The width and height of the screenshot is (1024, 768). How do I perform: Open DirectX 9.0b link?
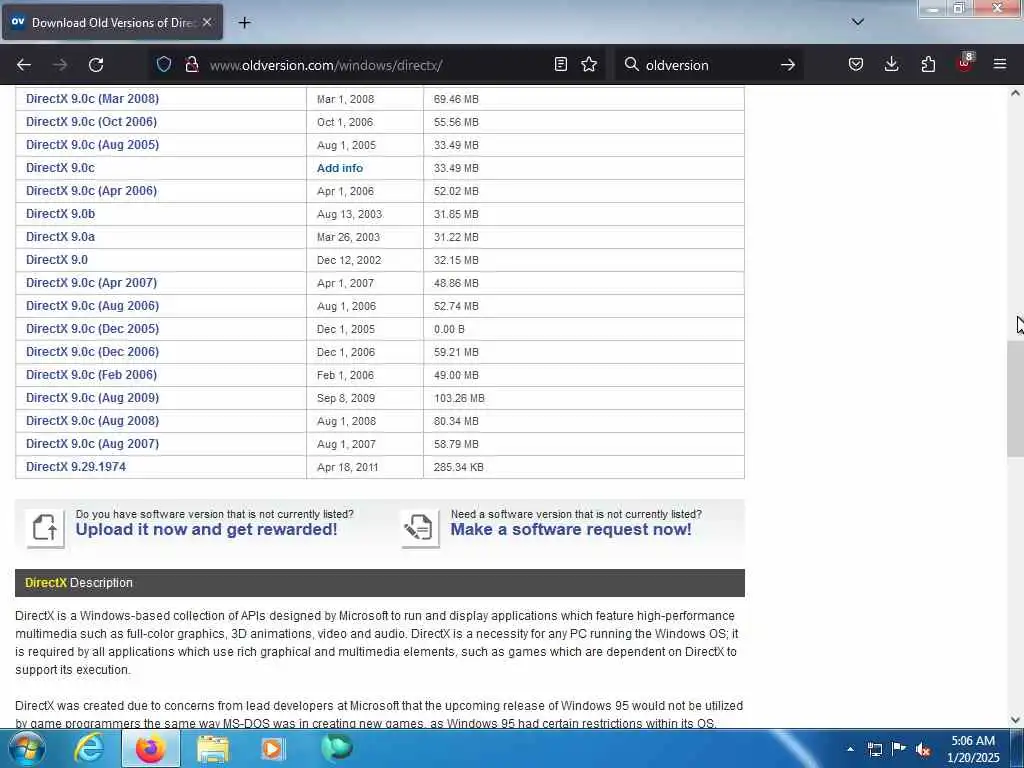[60, 214]
